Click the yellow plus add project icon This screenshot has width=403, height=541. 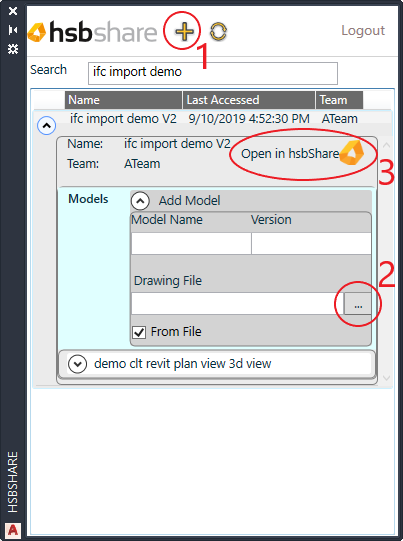(184, 32)
